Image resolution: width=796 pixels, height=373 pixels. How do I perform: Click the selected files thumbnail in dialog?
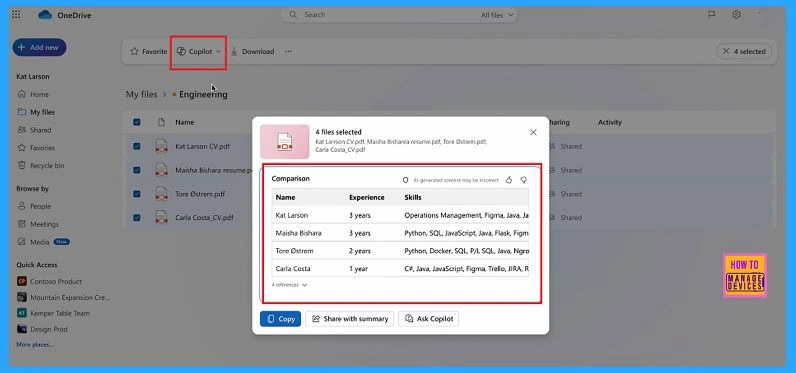[x=284, y=142]
